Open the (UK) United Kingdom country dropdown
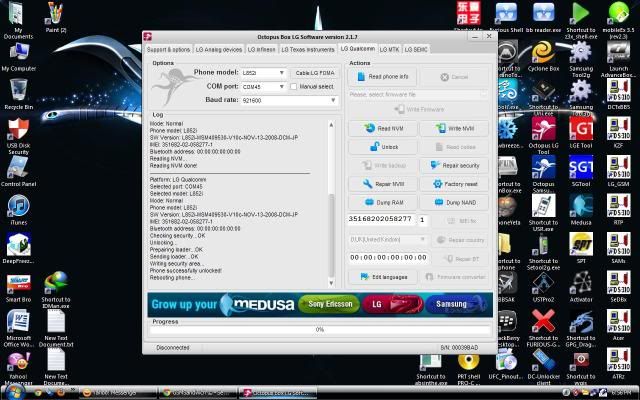The image size is (640, 400). [x=387, y=240]
